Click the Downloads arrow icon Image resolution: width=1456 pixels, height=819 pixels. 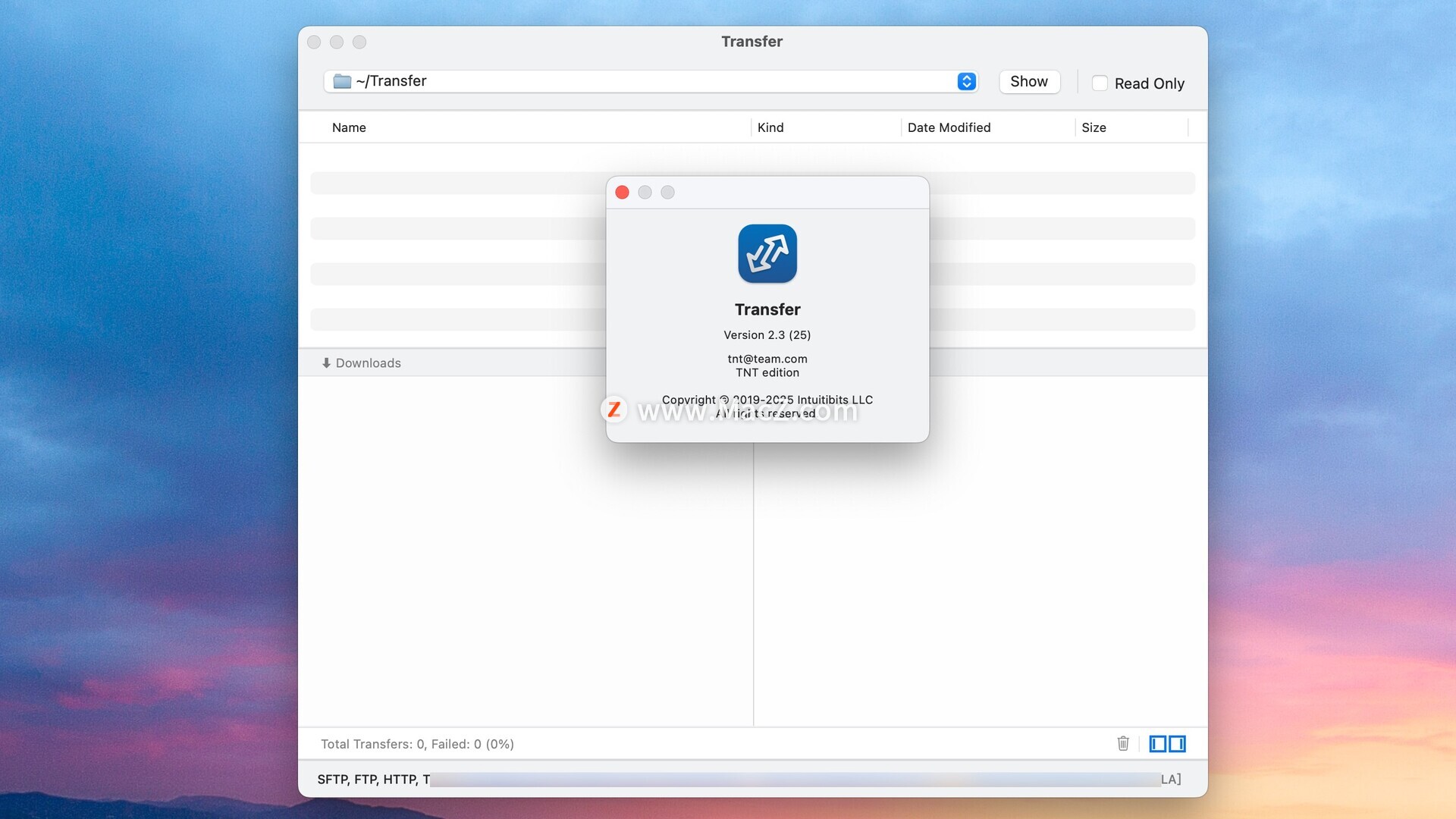326,362
